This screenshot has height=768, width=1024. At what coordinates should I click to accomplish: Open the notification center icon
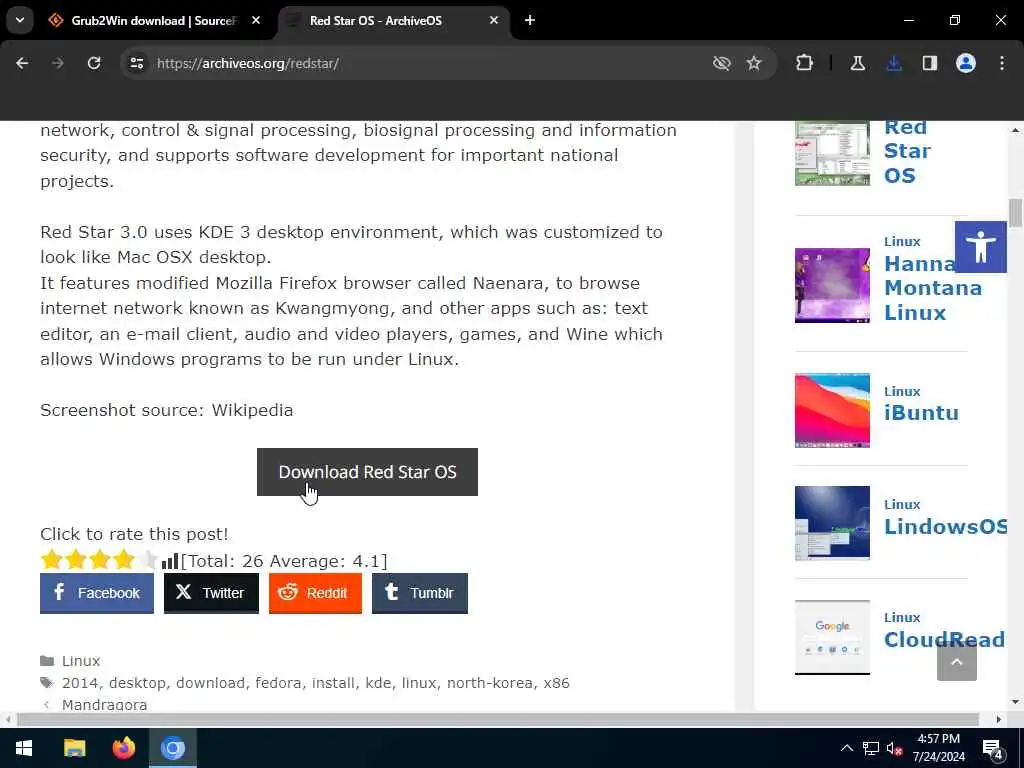click(992, 749)
